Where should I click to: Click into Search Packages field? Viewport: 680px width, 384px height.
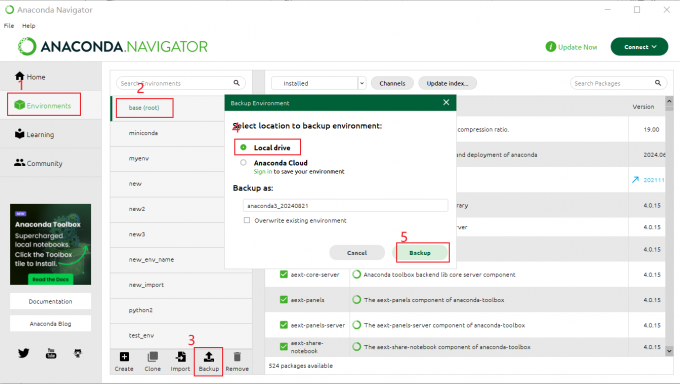[x=618, y=83]
